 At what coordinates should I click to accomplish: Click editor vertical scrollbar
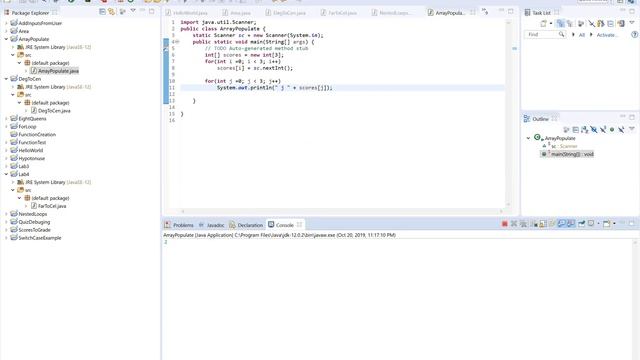509,113
